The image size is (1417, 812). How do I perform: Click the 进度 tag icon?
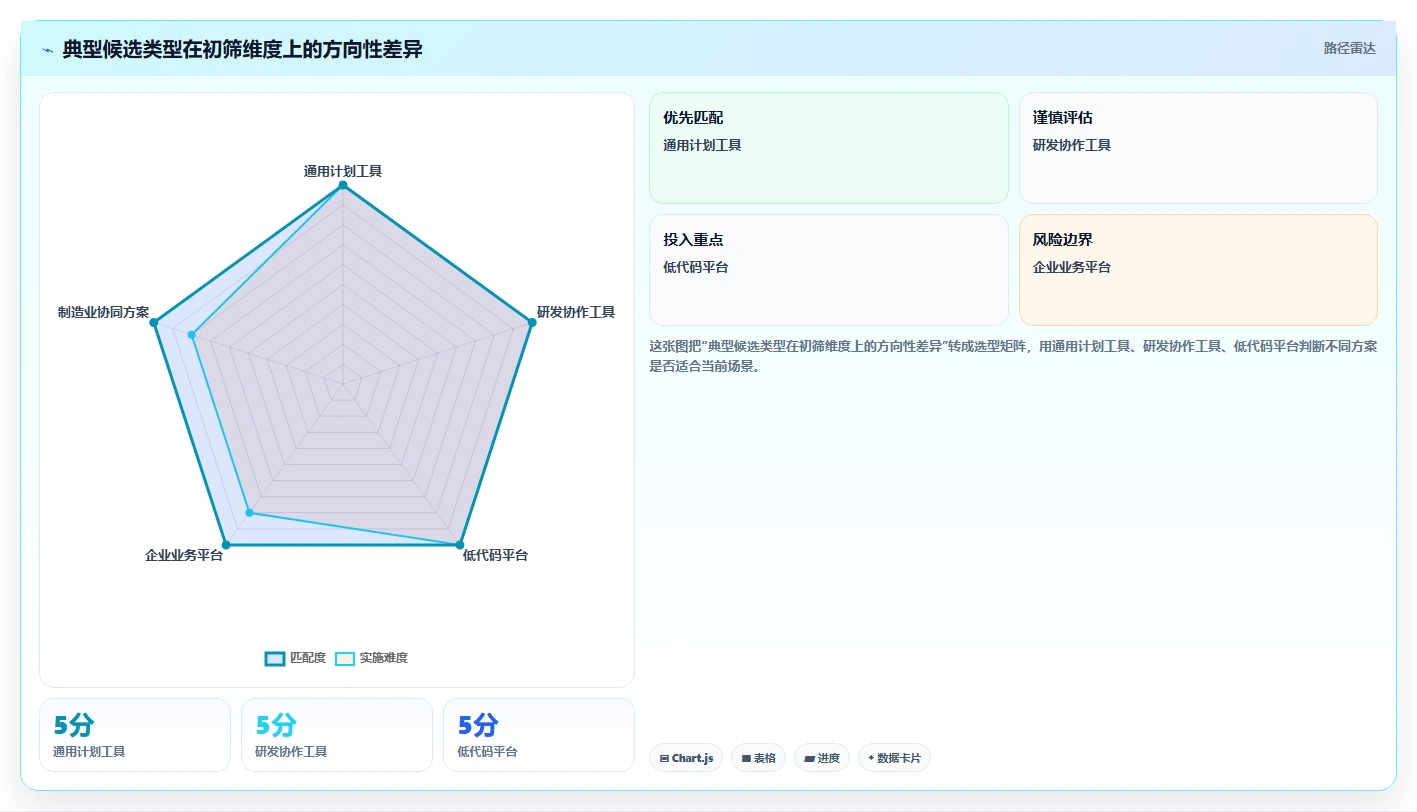(809, 759)
